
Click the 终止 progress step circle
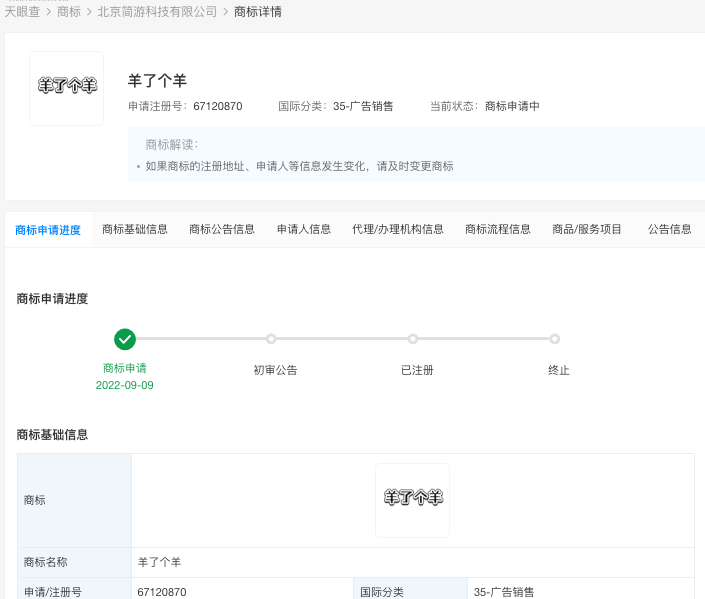click(555, 339)
